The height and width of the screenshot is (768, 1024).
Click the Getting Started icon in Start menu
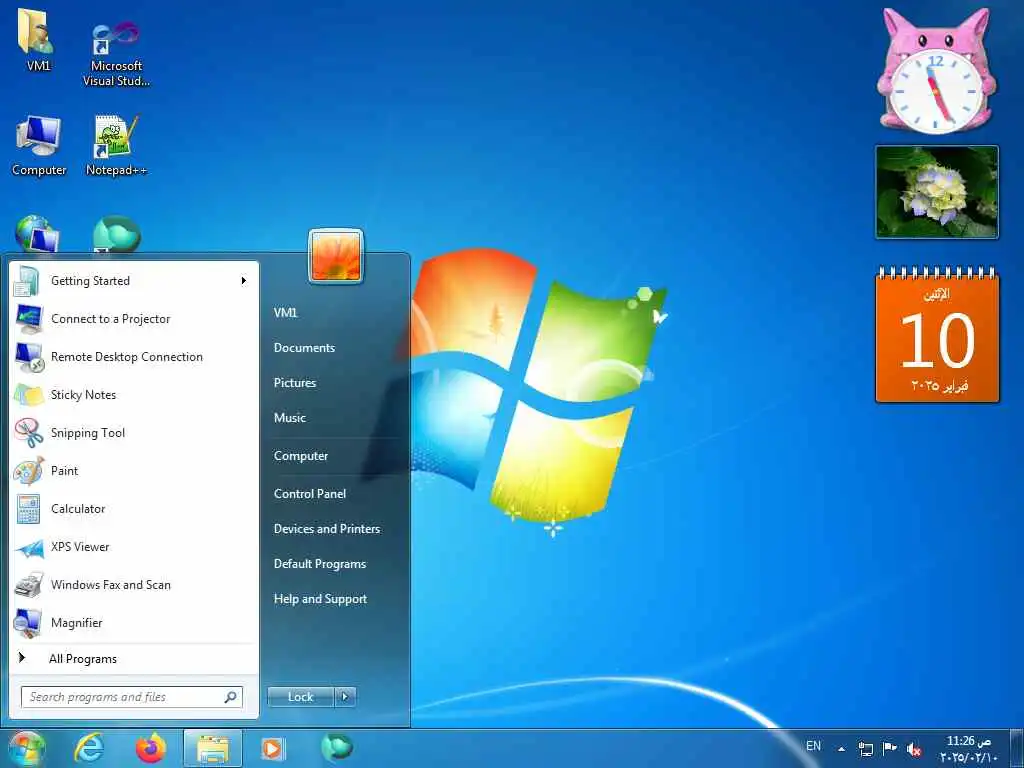[x=28, y=281]
